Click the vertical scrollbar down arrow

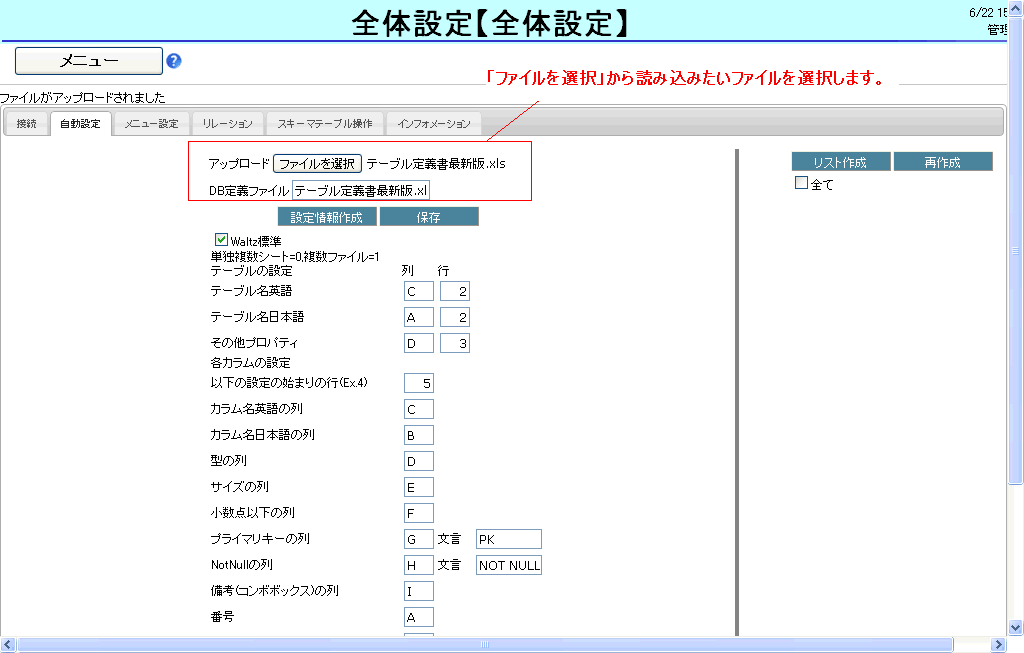click(1016, 627)
